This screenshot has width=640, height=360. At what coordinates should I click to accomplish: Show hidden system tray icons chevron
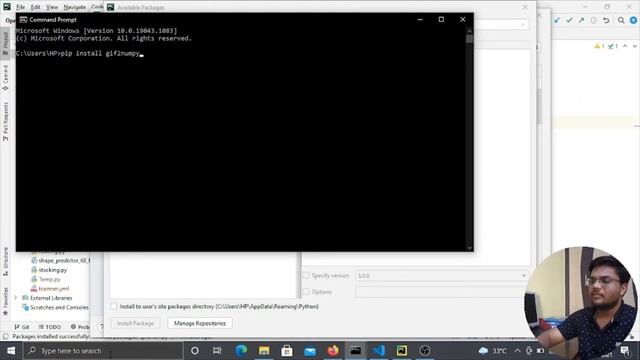point(517,351)
